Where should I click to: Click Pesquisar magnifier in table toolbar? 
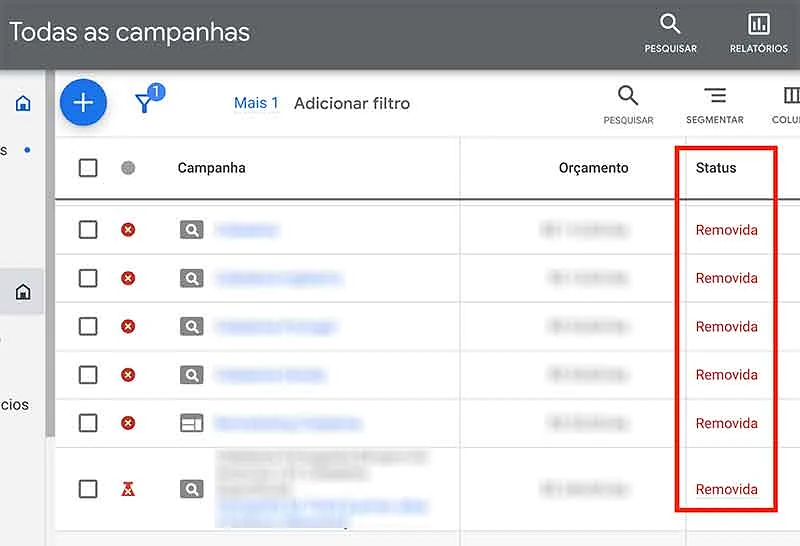click(x=628, y=105)
